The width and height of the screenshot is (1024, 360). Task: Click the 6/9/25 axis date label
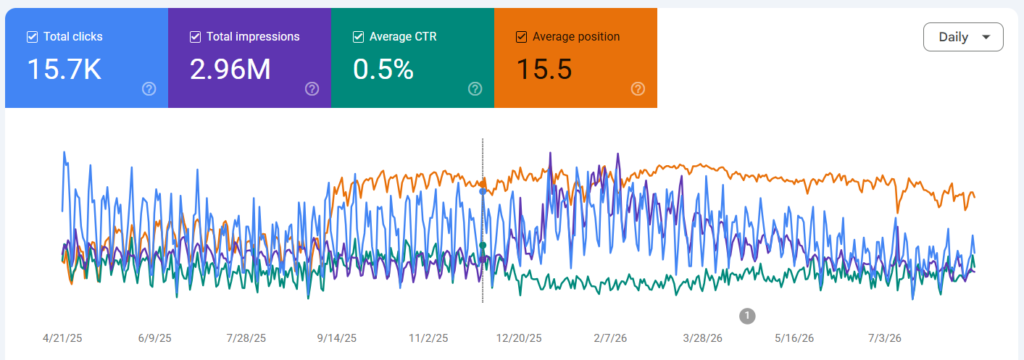click(x=155, y=338)
